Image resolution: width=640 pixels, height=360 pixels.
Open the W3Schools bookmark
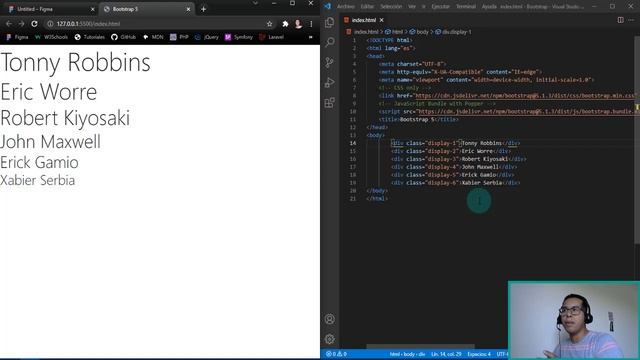[51, 37]
